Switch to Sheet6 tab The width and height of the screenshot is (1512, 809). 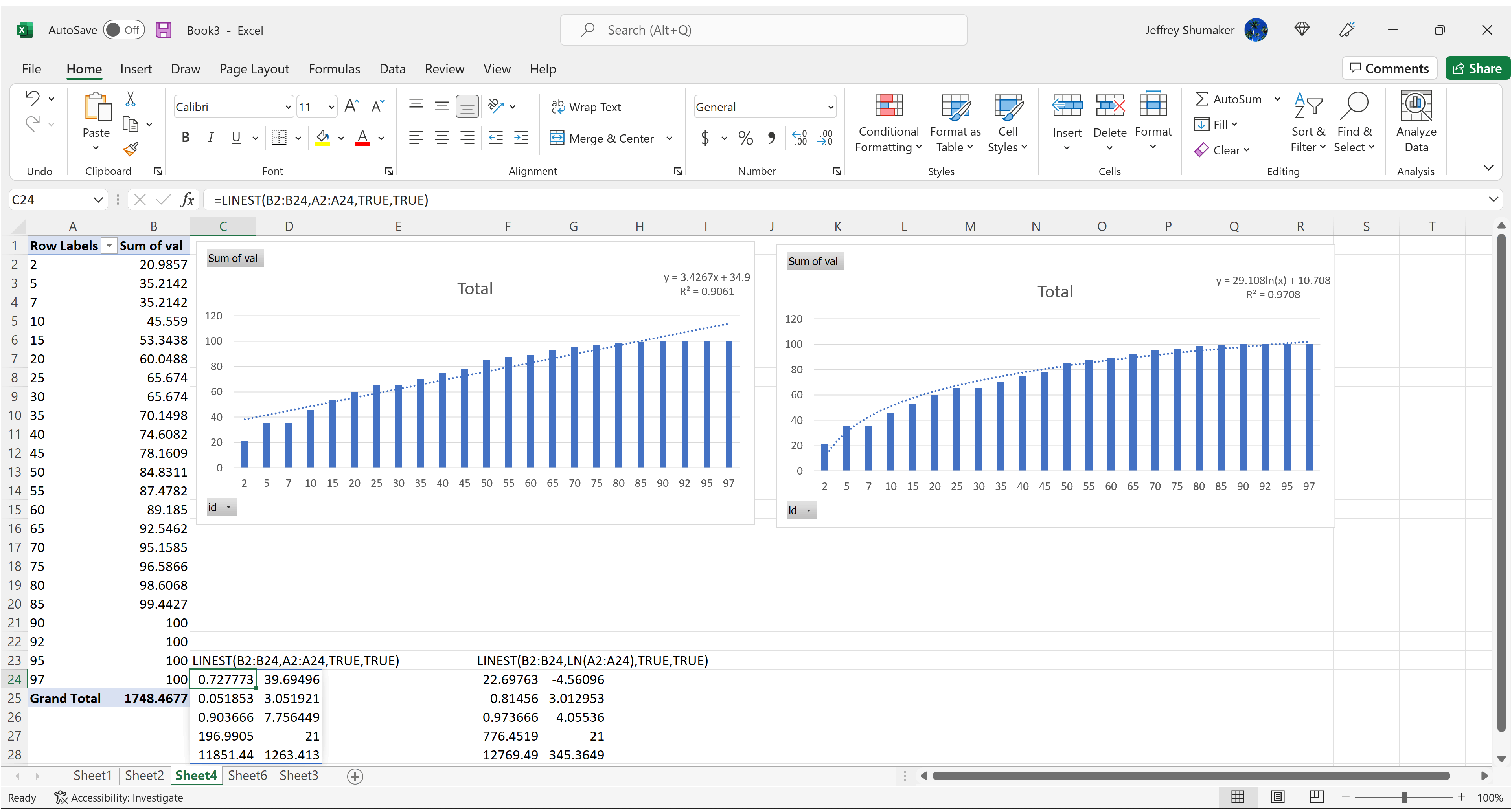247,776
